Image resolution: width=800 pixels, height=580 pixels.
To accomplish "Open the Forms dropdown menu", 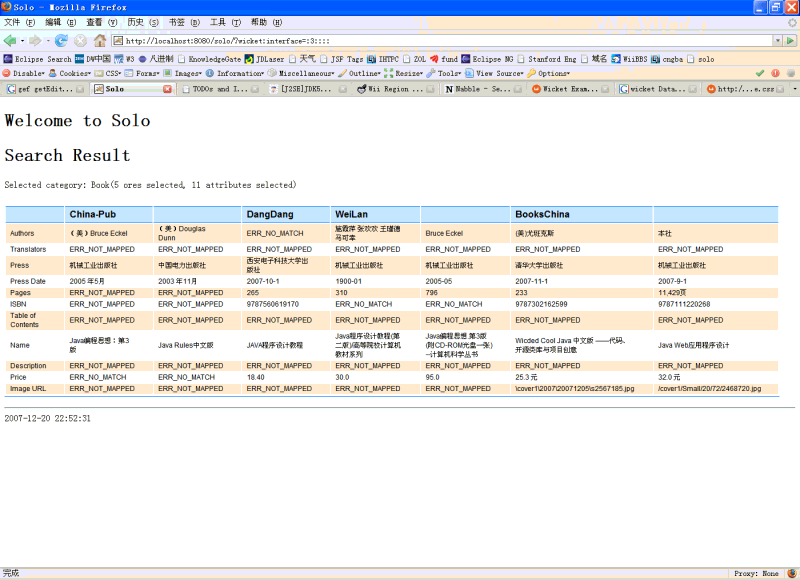I will 142,73.
